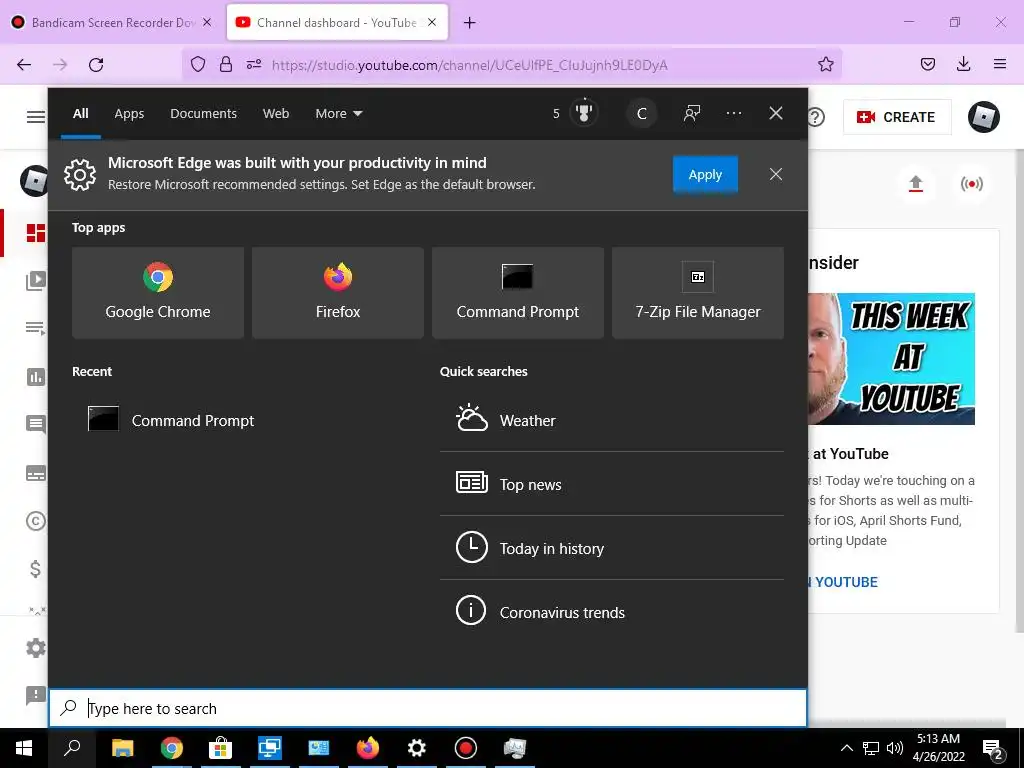This screenshot has height=768, width=1024.
Task: Reload the current page
Action: (x=96, y=65)
